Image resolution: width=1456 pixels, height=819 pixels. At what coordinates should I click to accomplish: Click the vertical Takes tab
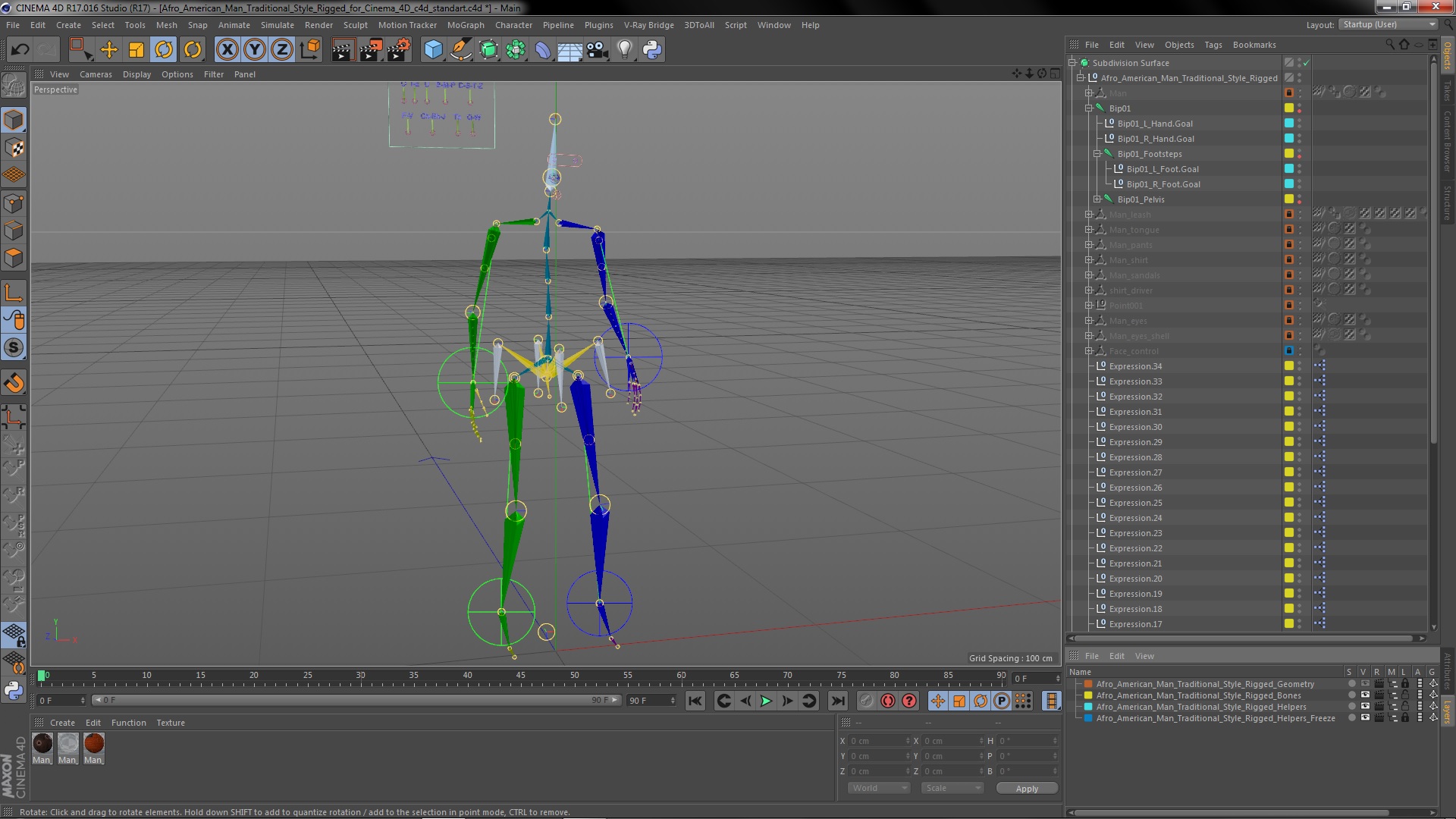coord(1447,90)
